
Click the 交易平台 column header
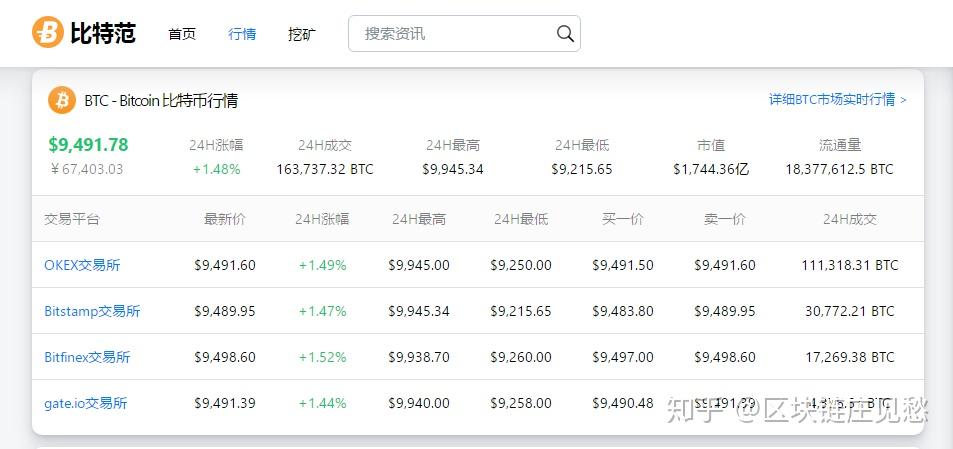pyautogui.click(x=72, y=219)
